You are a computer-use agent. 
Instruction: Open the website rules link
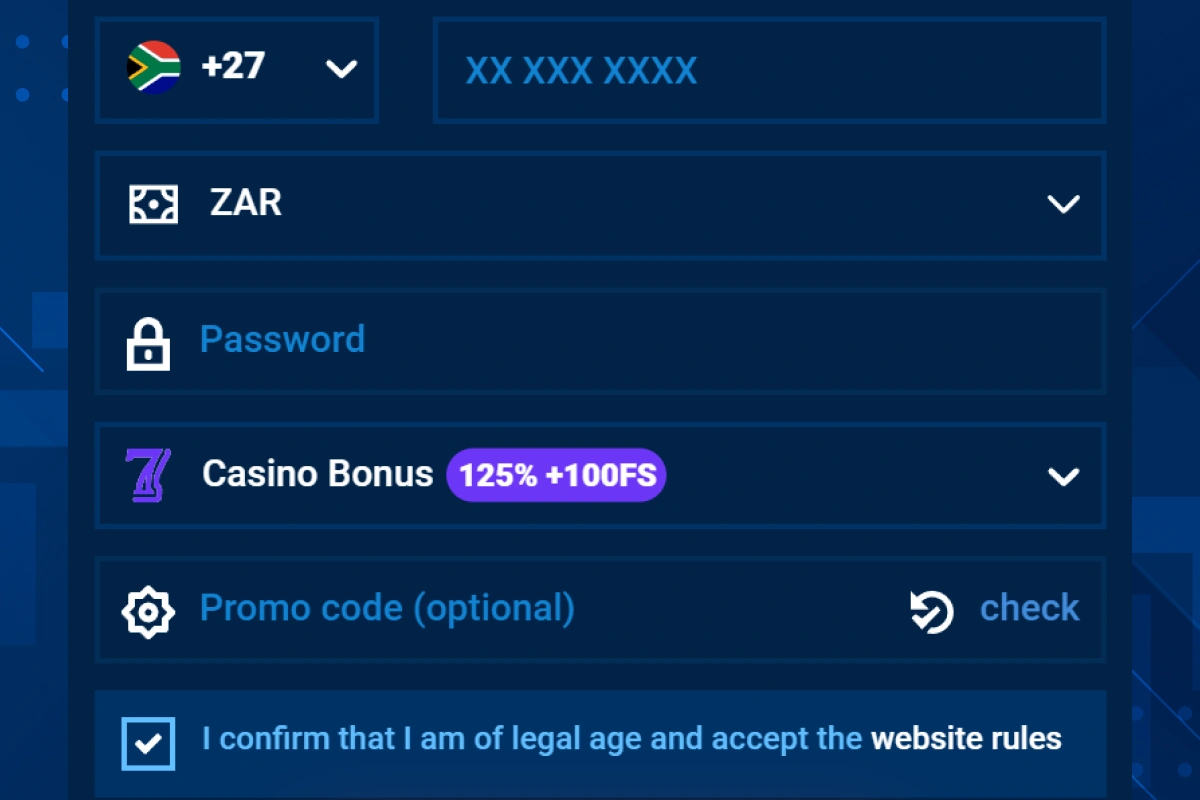[x=966, y=738]
